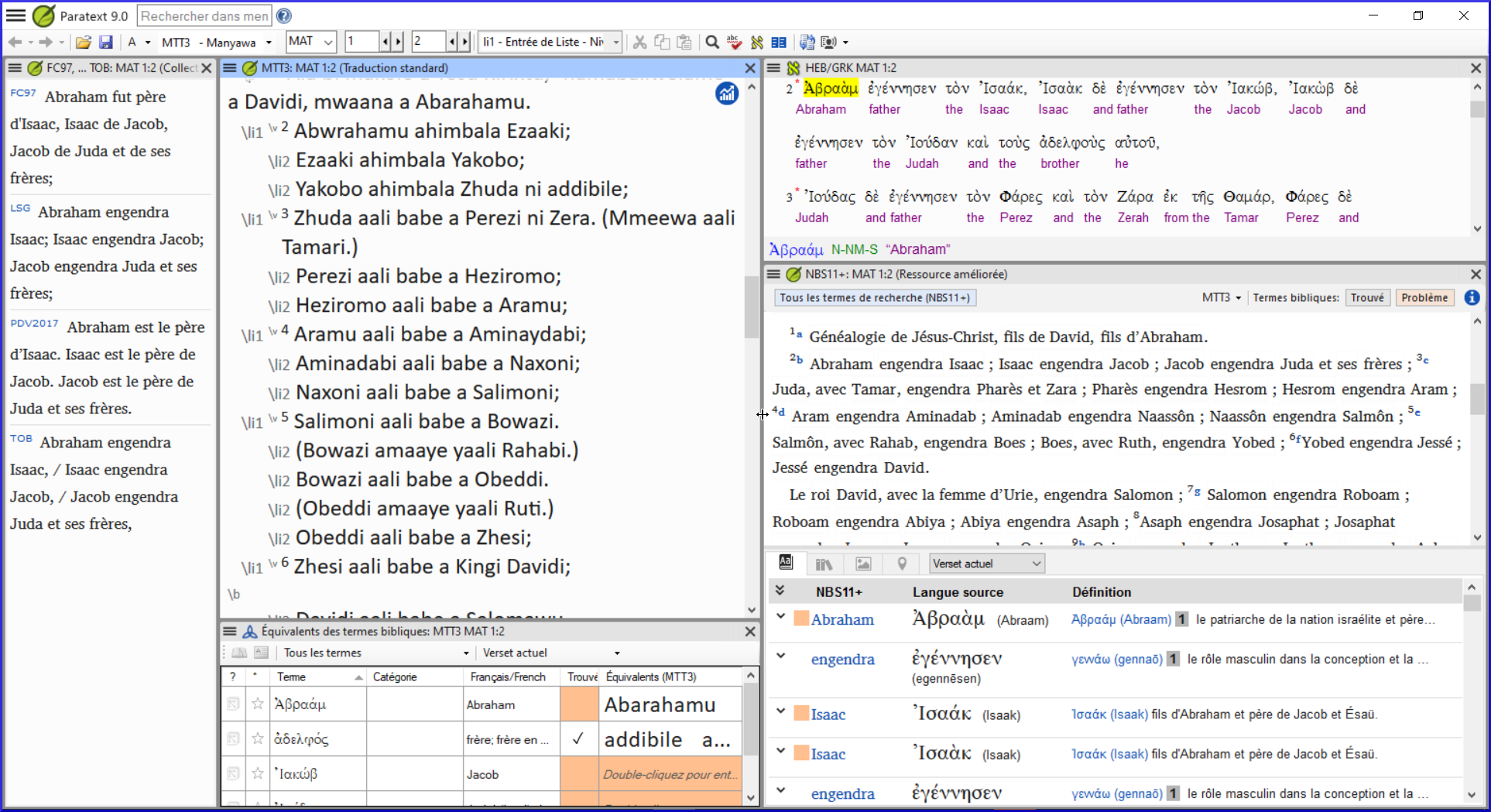
Task: Open the Paratext main hamburger menu
Action: click(x=16, y=15)
